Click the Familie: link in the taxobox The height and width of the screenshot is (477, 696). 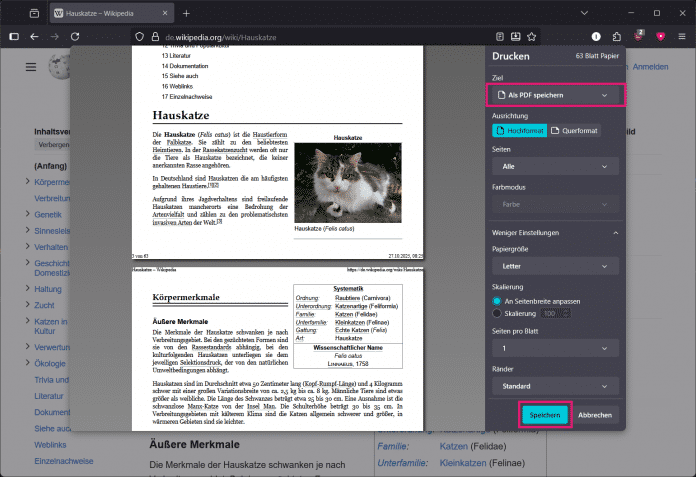pyautogui.click(x=393, y=446)
